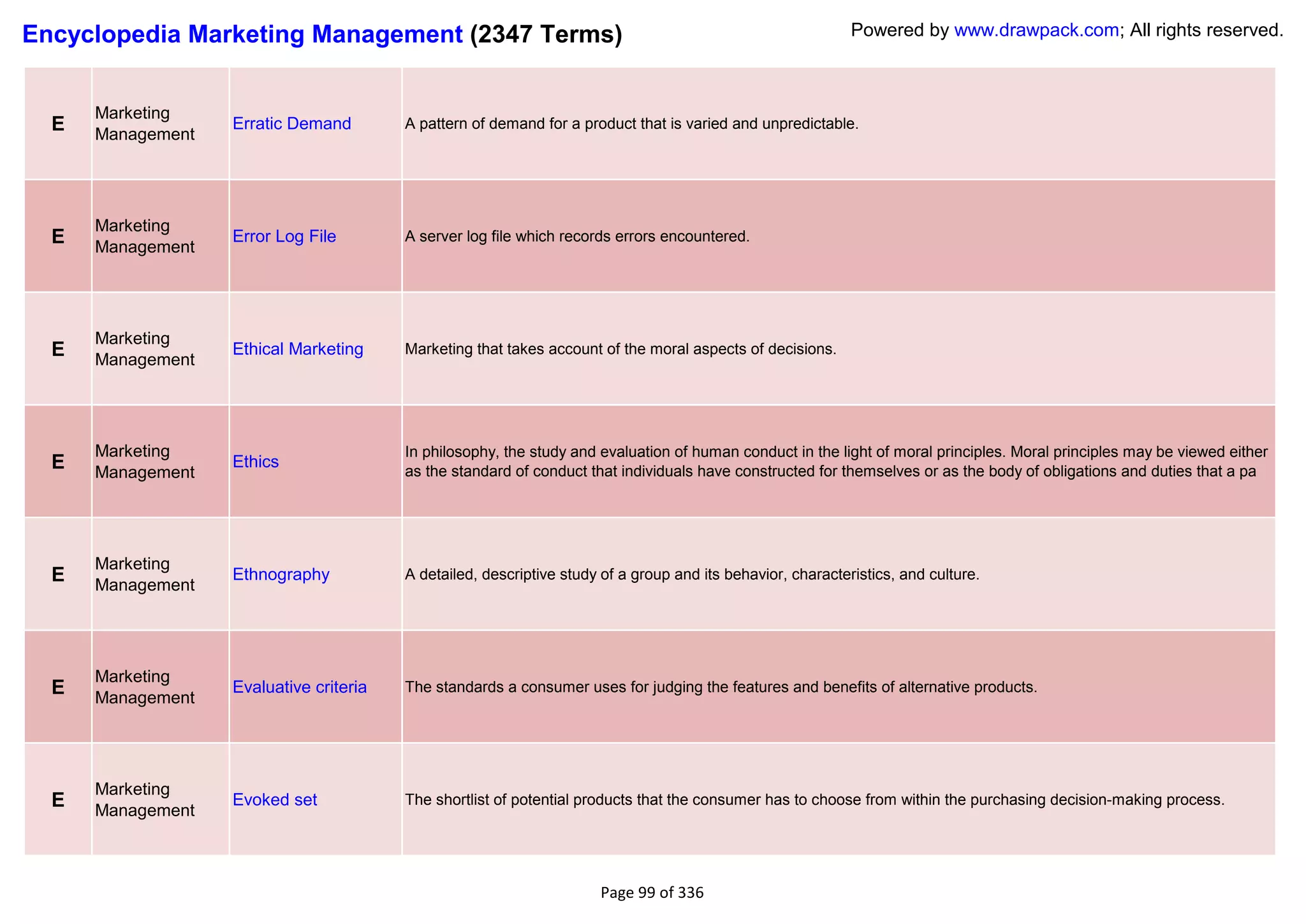This screenshot has height=924, width=1306.
Task: Click the letter E in Erratic Demand row
Action: click(x=58, y=124)
